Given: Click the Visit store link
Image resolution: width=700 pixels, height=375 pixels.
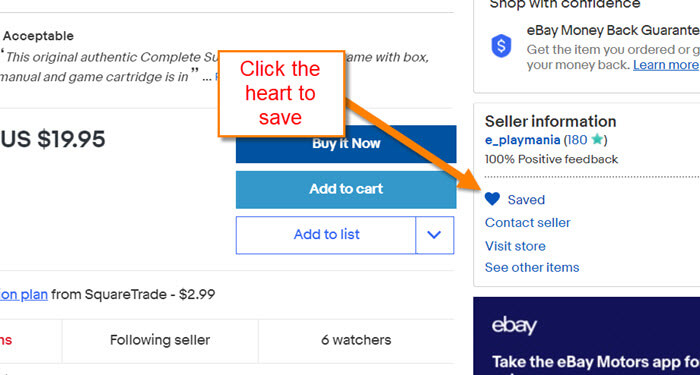Looking at the screenshot, I should 515,246.
